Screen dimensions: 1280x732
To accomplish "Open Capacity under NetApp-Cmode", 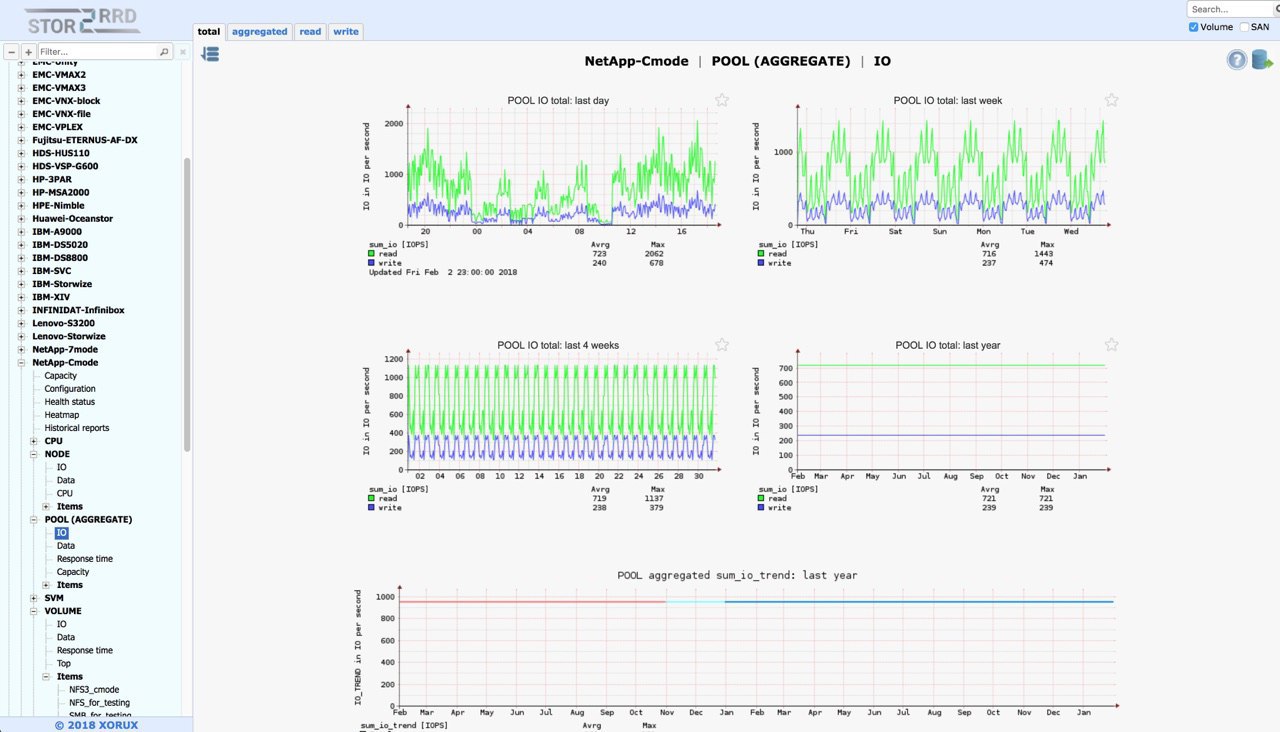I will coord(61,376).
